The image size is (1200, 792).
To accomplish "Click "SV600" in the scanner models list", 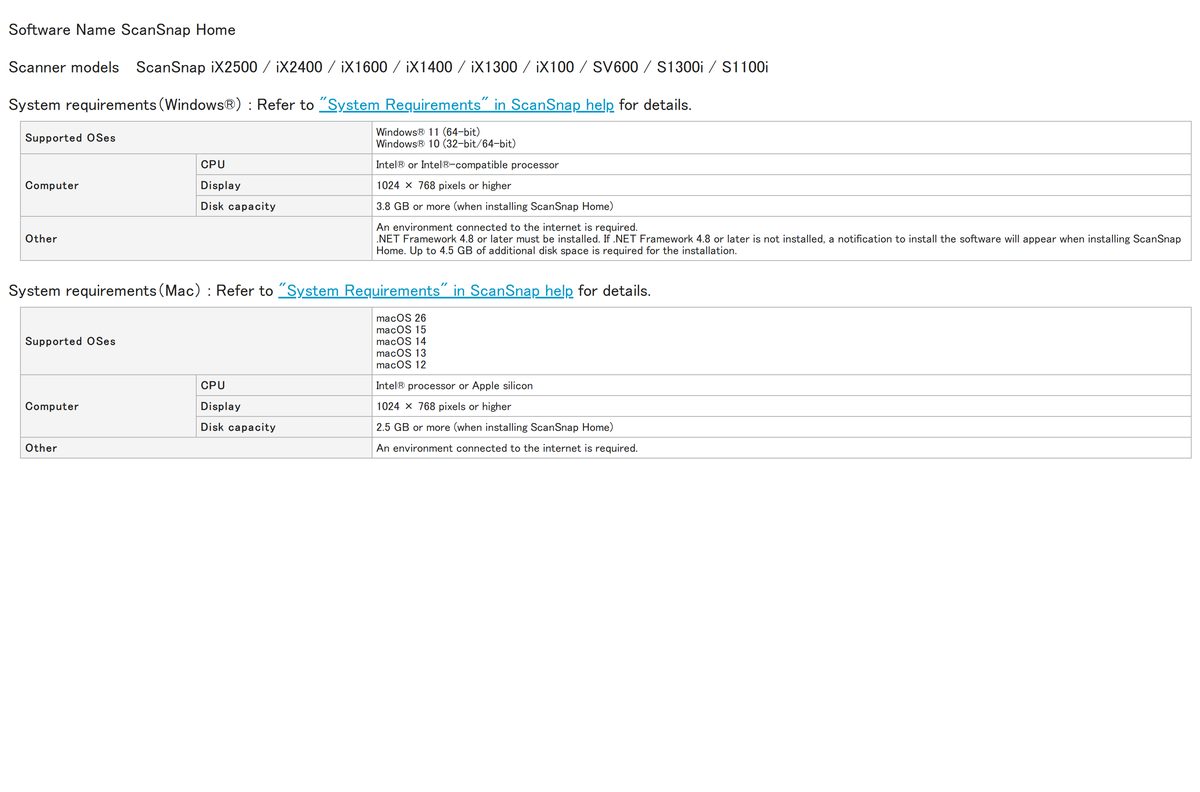I will (x=615, y=68).
